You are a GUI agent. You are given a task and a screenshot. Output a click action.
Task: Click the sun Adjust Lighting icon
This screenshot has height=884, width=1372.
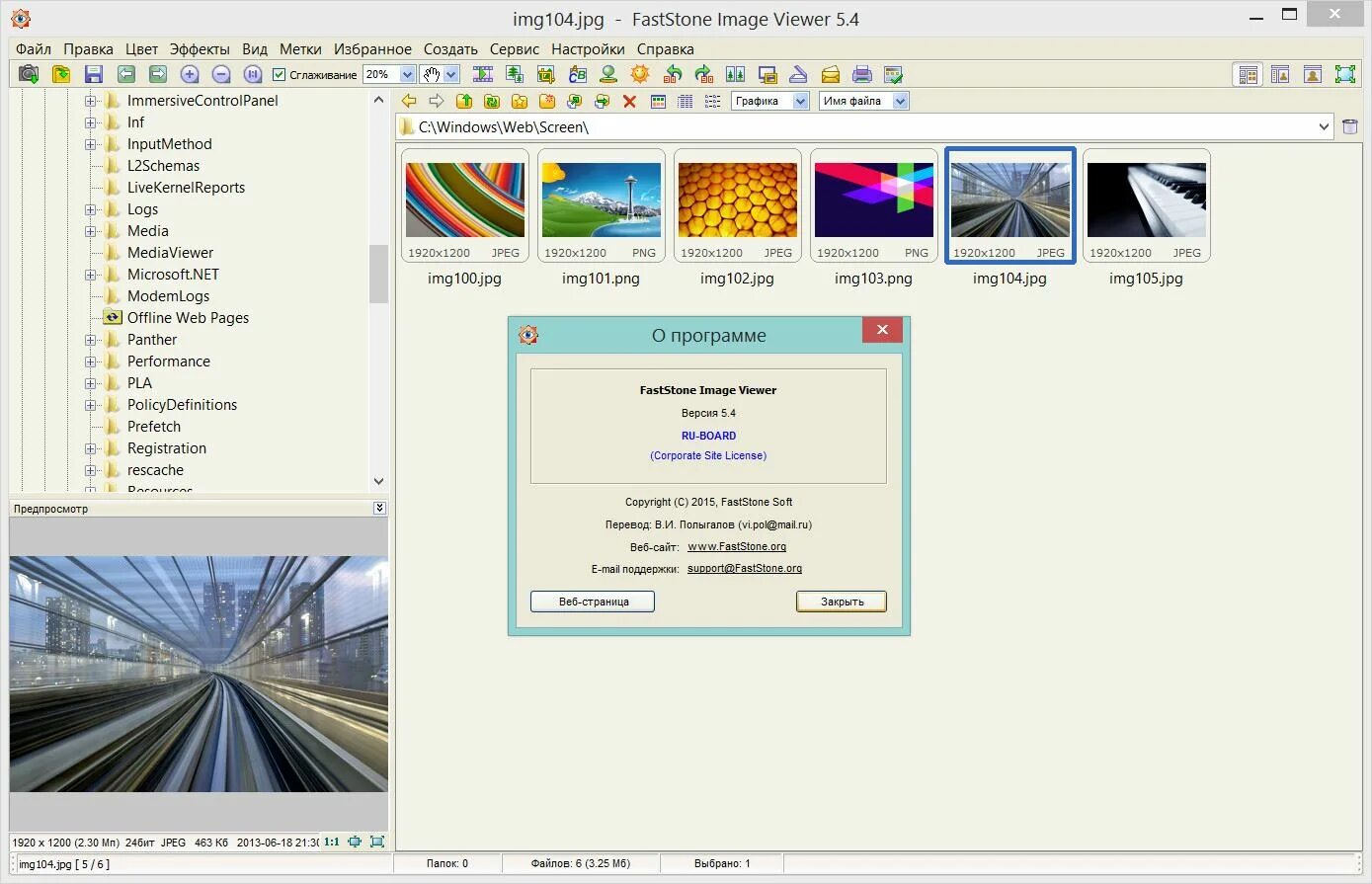coord(640,74)
